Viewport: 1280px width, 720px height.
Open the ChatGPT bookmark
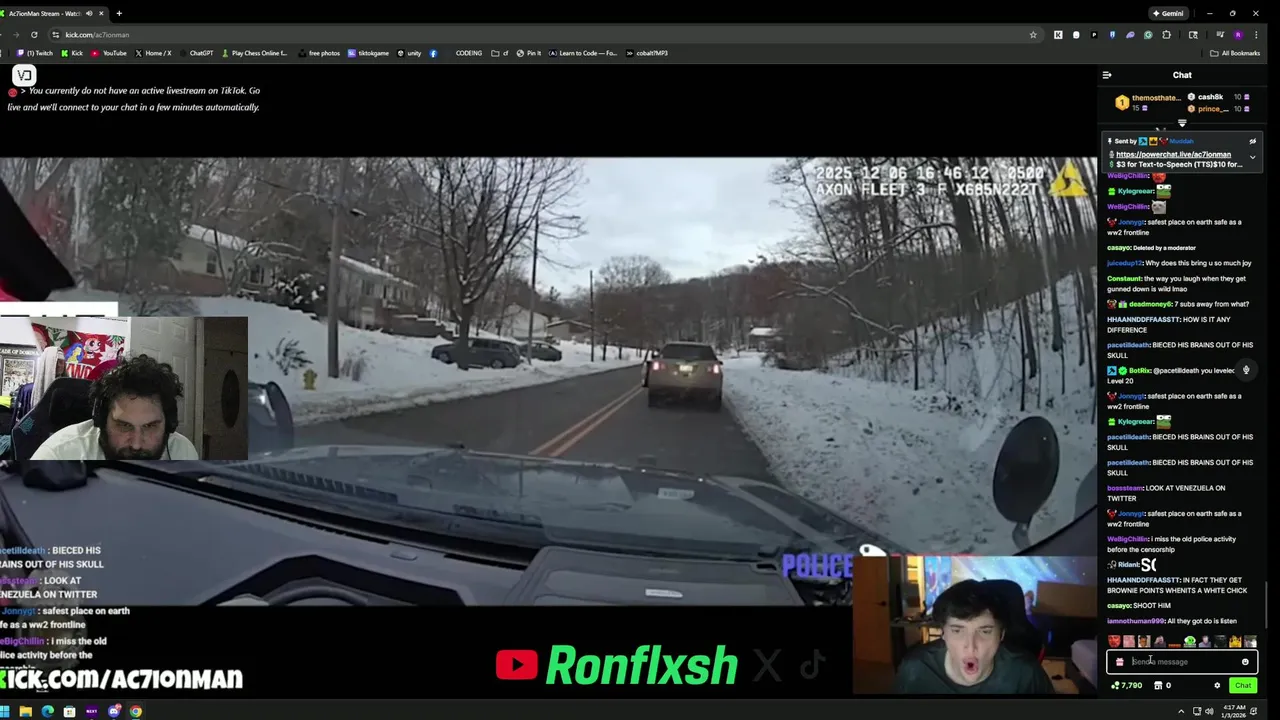pyautogui.click(x=196, y=53)
